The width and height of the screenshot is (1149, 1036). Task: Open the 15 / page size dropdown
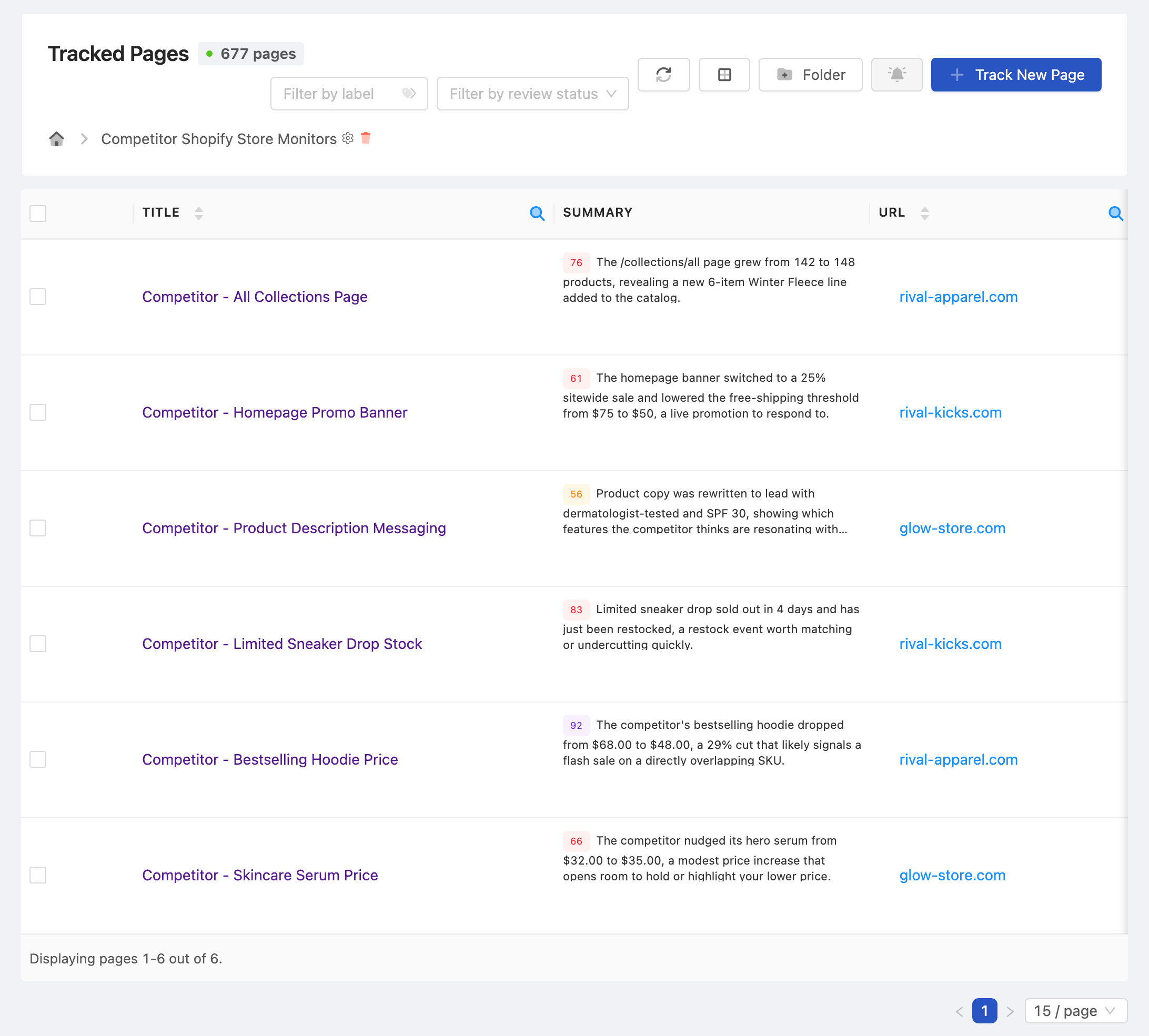click(x=1075, y=1011)
